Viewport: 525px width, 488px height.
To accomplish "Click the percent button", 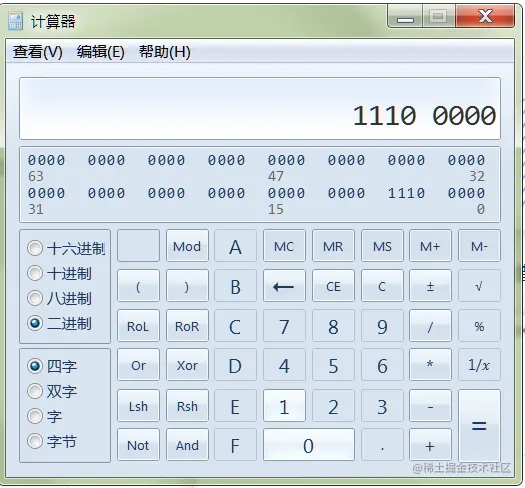I will (479, 326).
